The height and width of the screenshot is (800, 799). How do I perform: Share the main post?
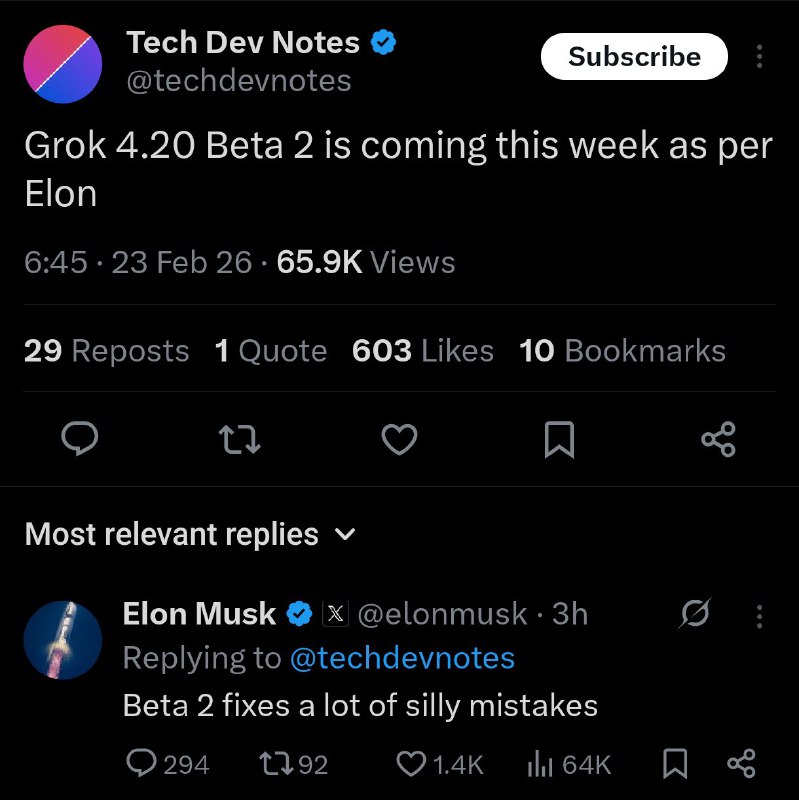(x=718, y=439)
